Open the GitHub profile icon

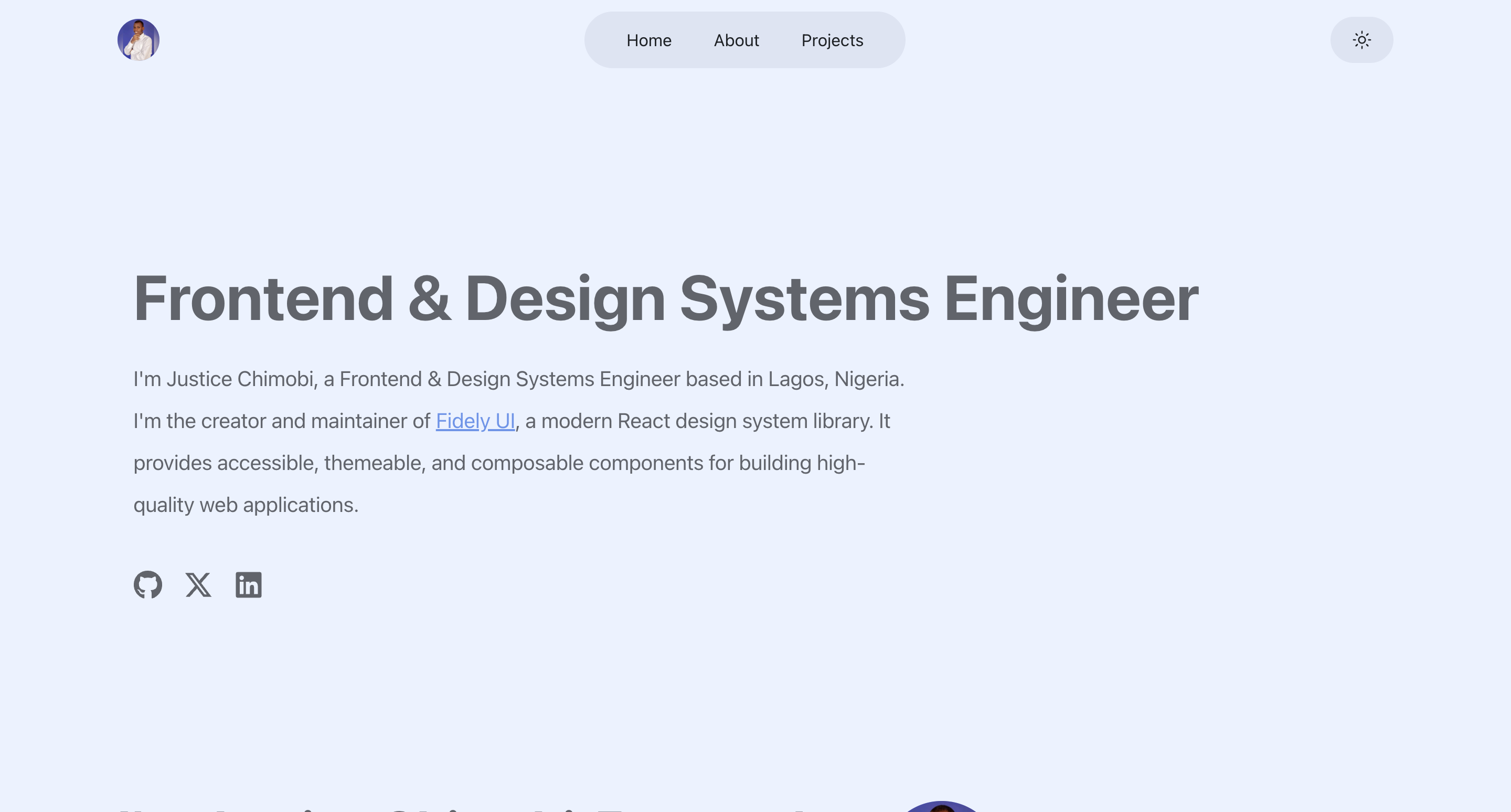click(x=148, y=584)
